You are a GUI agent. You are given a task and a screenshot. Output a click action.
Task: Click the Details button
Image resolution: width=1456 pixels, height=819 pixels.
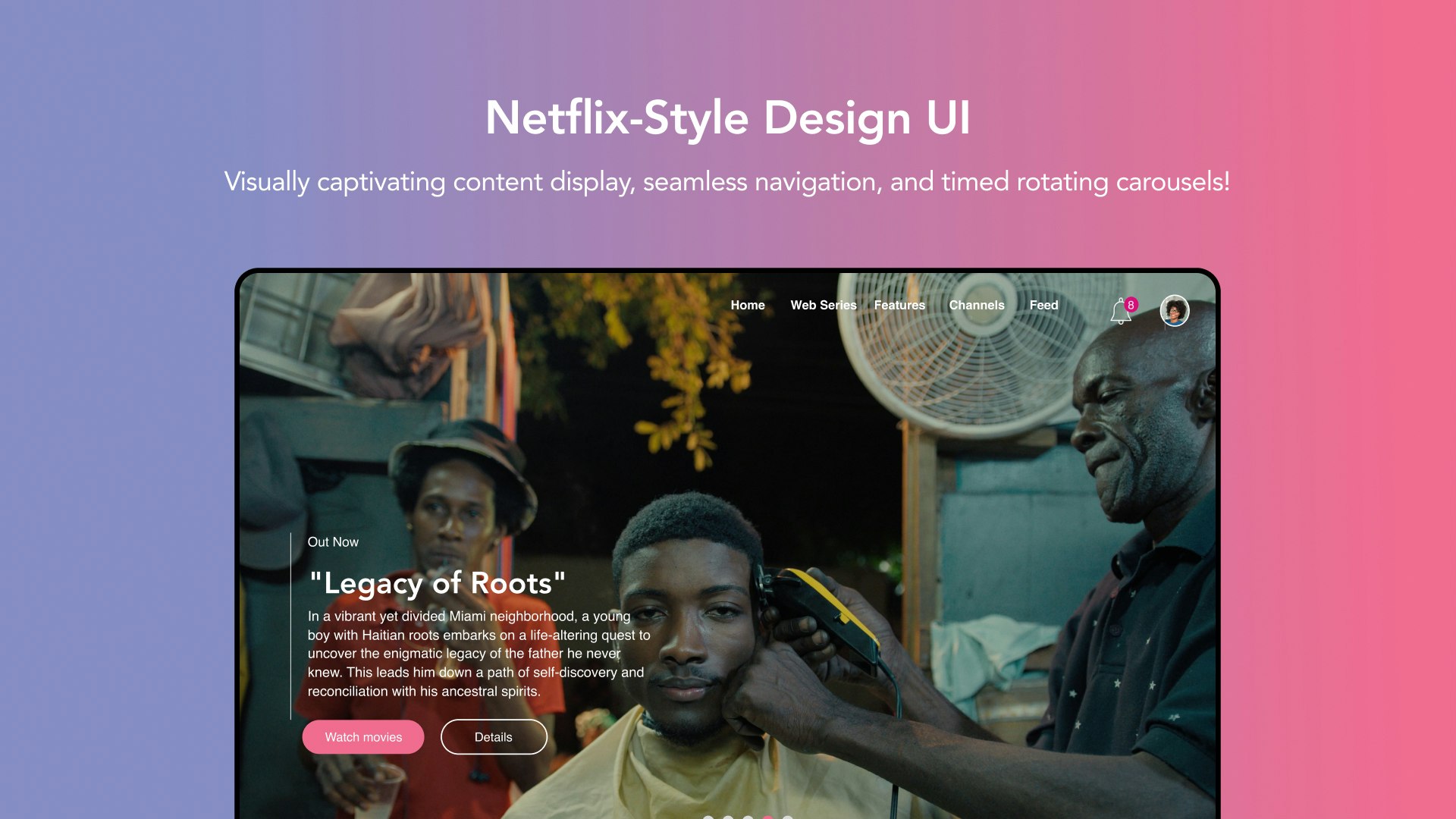[x=492, y=736]
